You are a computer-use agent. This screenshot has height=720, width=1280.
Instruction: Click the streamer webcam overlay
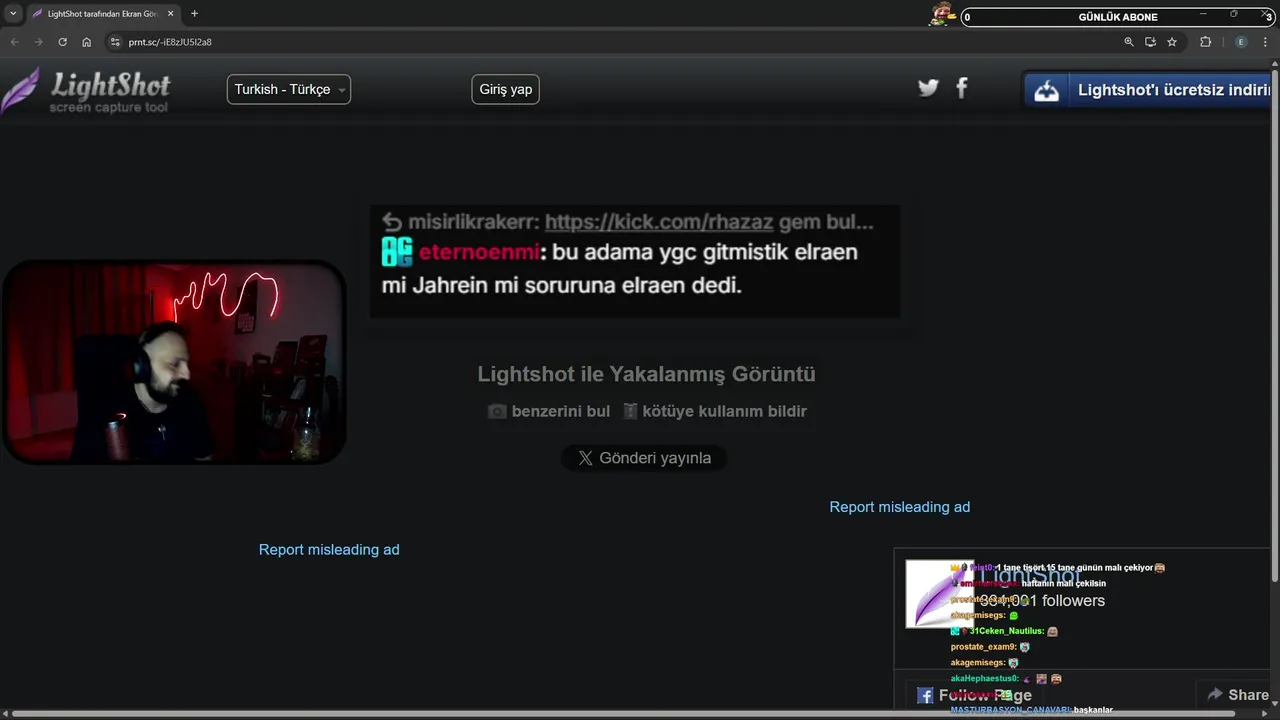tap(174, 362)
